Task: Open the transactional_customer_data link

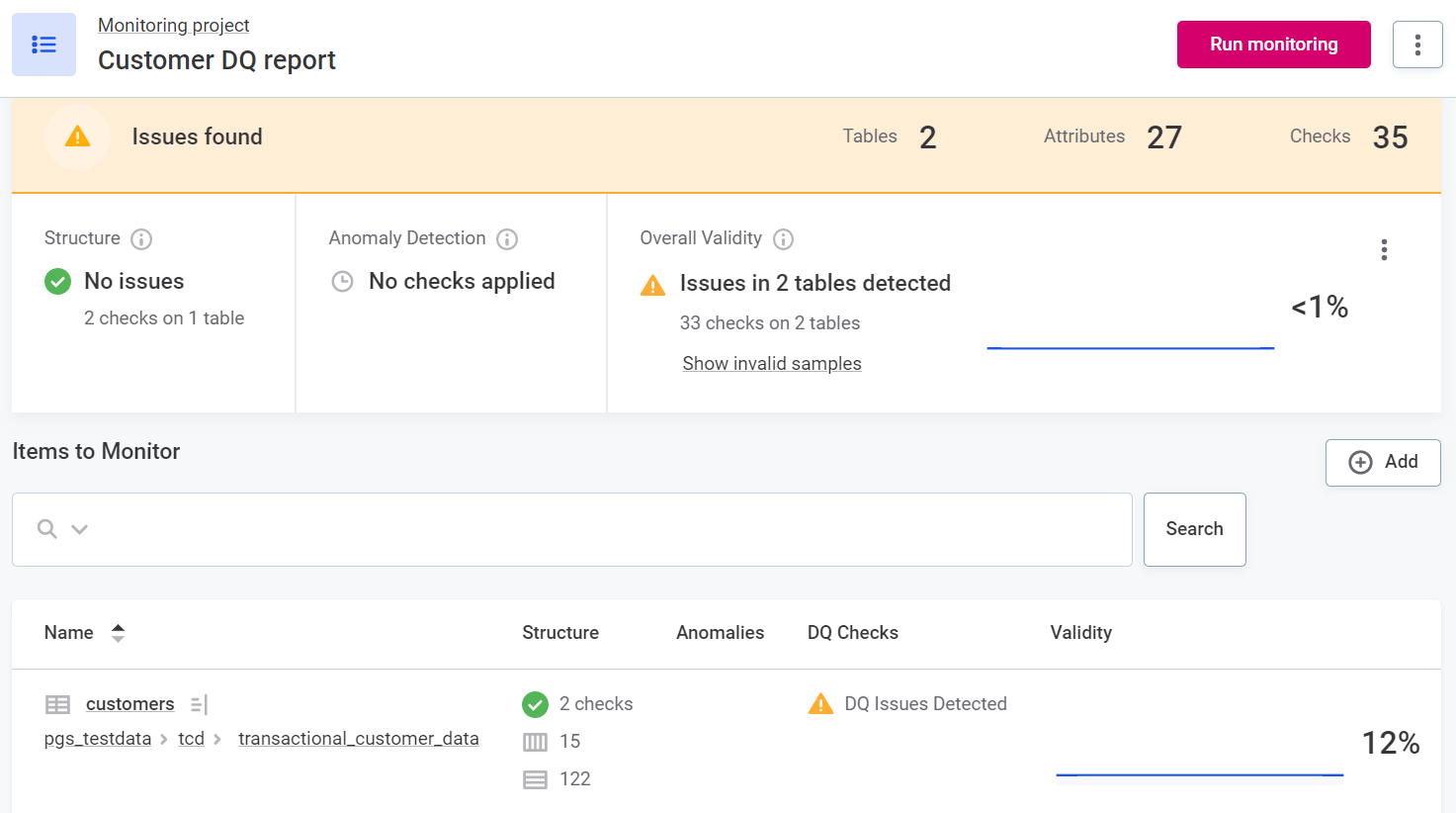Action: pyautogui.click(x=358, y=739)
